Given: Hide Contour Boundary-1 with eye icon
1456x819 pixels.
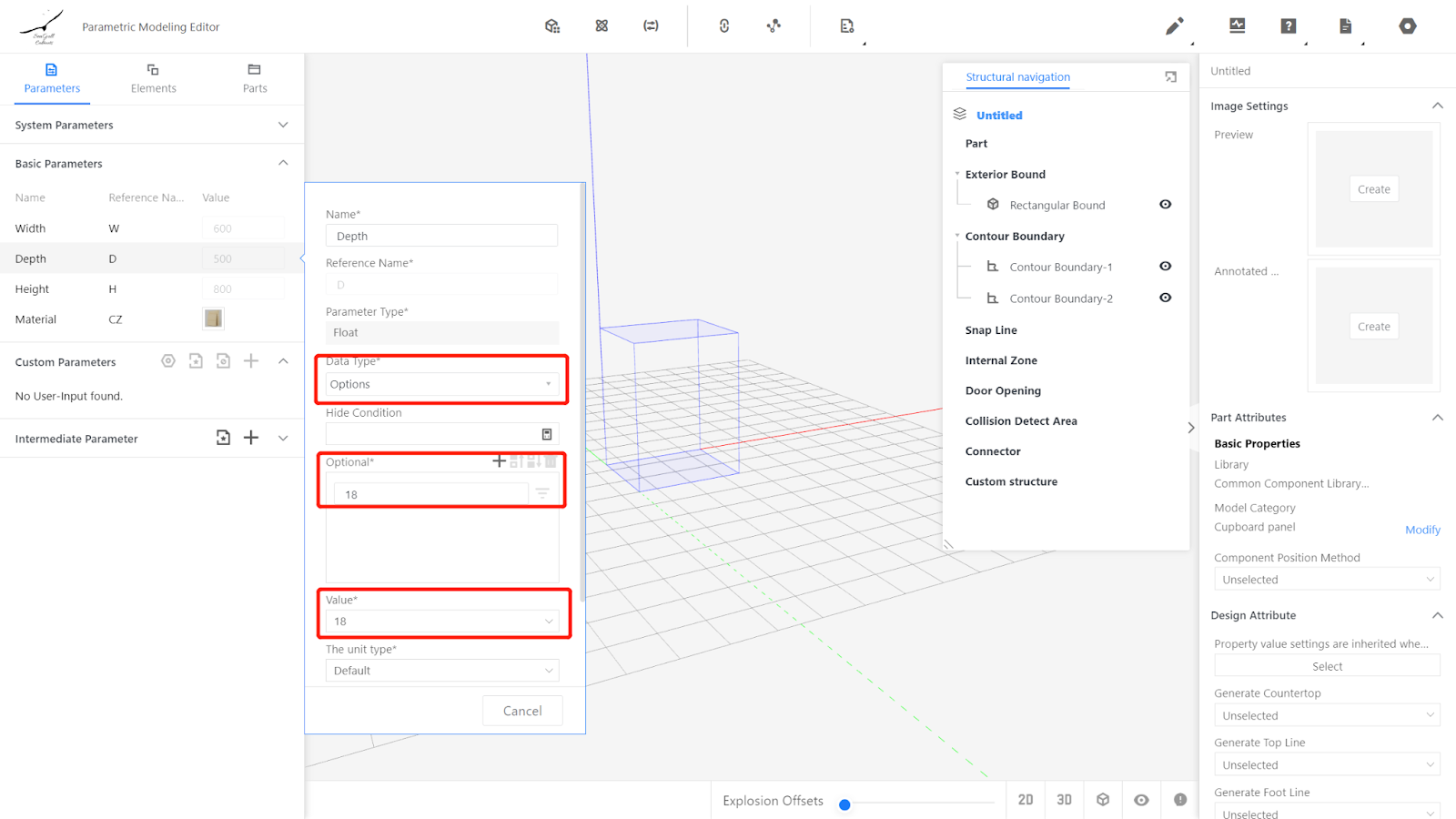Looking at the screenshot, I should point(1165,267).
